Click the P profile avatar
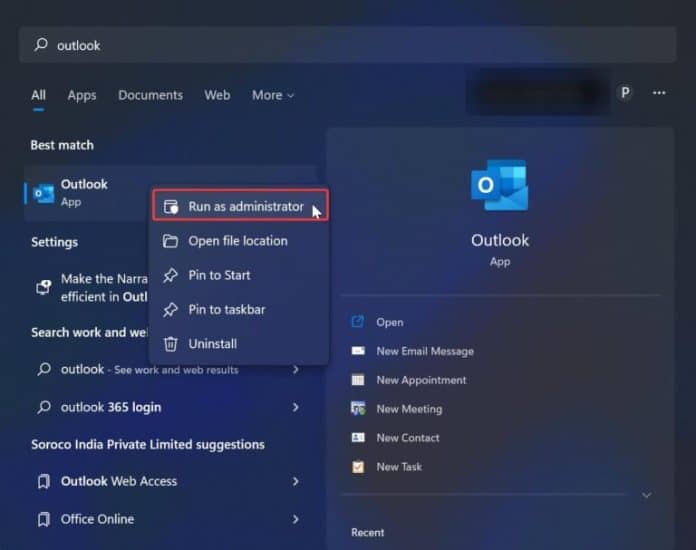 625,93
